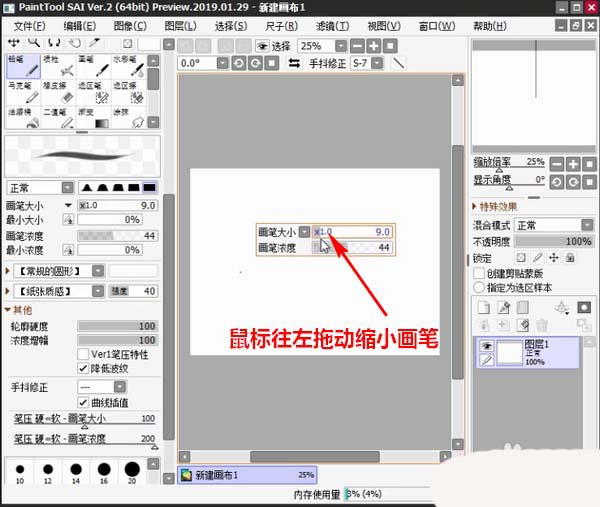The height and width of the screenshot is (507, 600).
Task: Create a new layer folder
Action: (523, 307)
